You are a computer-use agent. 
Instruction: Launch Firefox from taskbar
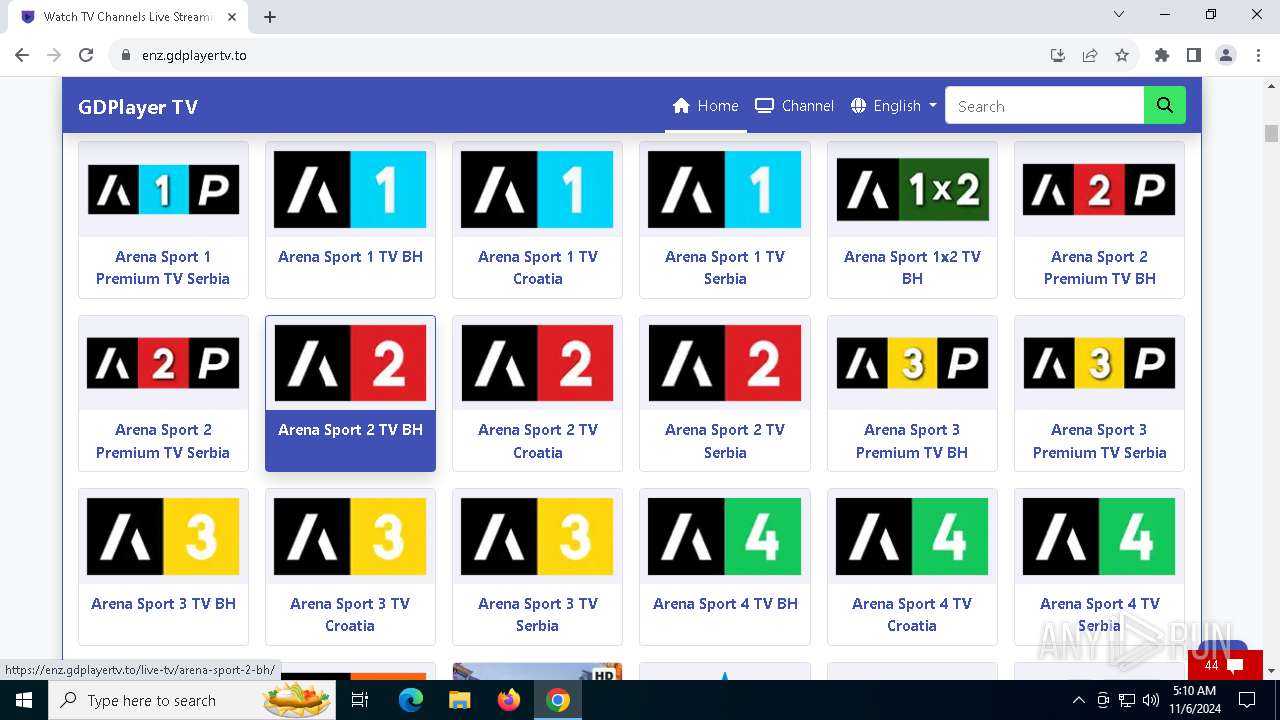[x=509, y=700]
